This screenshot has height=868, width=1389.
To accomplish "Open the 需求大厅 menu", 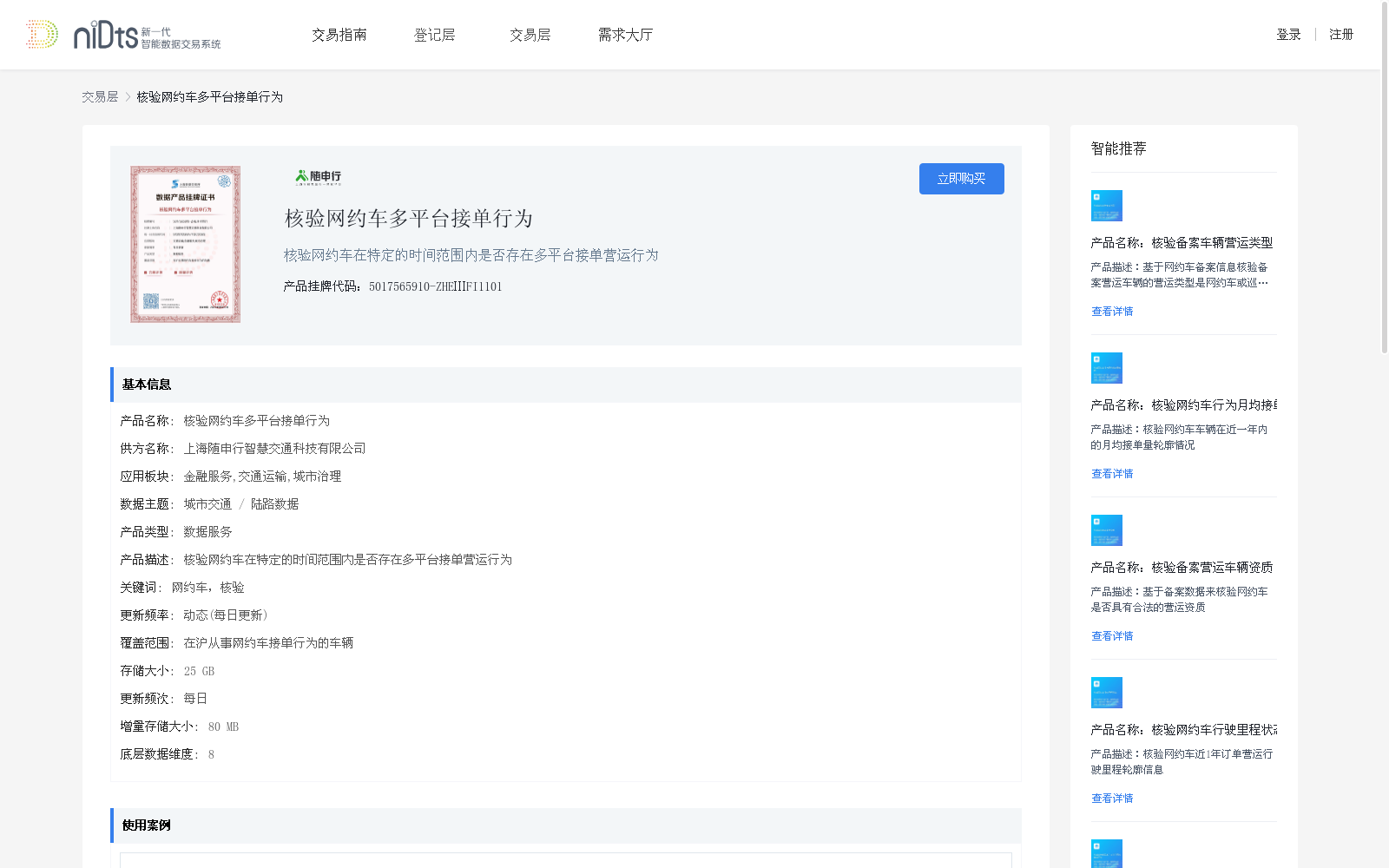I will tap(625, 35).
